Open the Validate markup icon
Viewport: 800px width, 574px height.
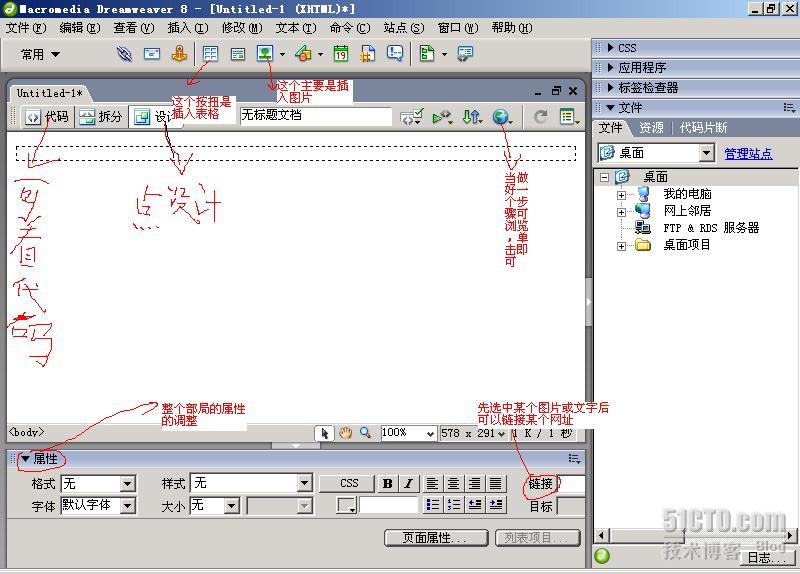[411, 117]
